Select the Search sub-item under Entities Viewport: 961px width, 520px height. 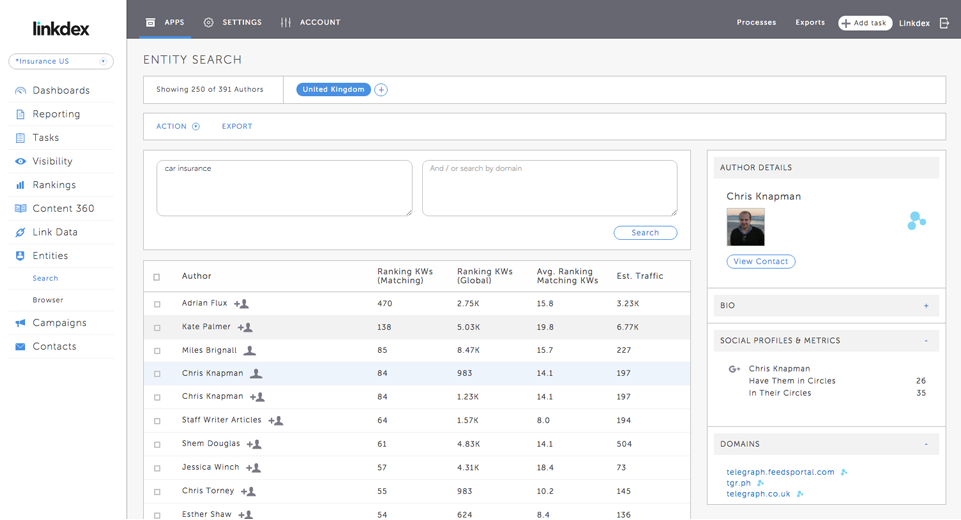click(x=45, y=278)
